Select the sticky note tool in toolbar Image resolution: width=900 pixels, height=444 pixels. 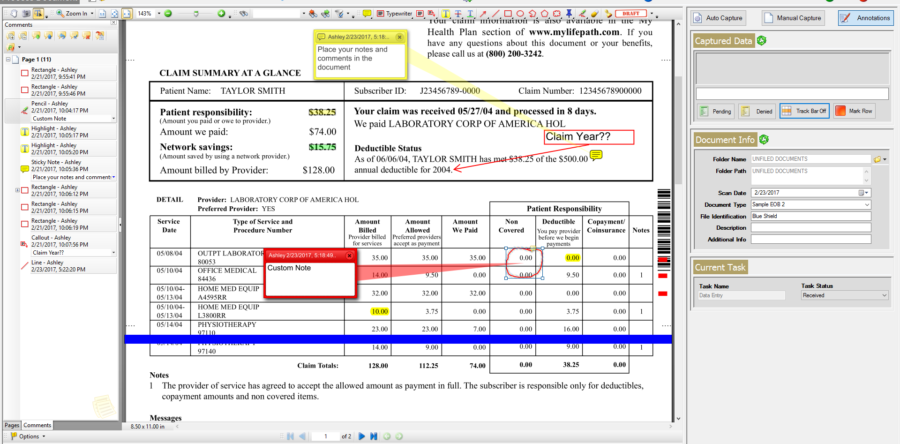[367, 14]
